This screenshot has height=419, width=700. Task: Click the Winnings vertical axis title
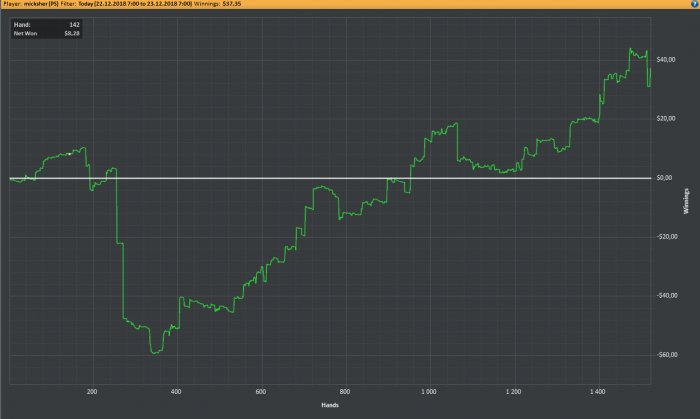pos(686,201)
